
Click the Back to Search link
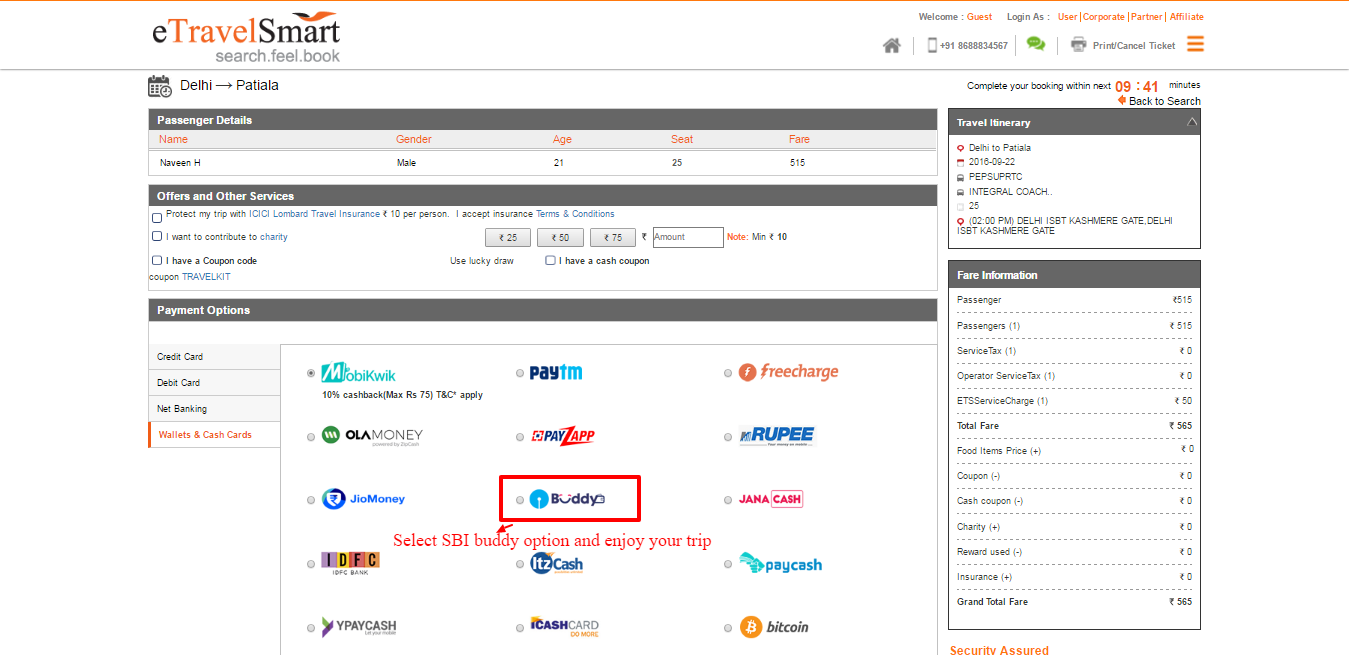[1164, 101]
